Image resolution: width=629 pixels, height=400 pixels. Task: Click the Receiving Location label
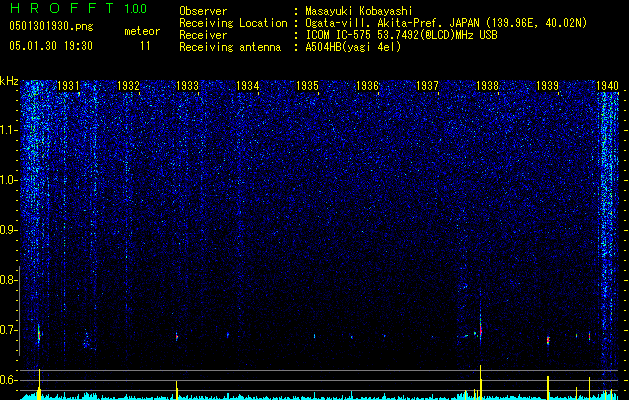(233, 23)
